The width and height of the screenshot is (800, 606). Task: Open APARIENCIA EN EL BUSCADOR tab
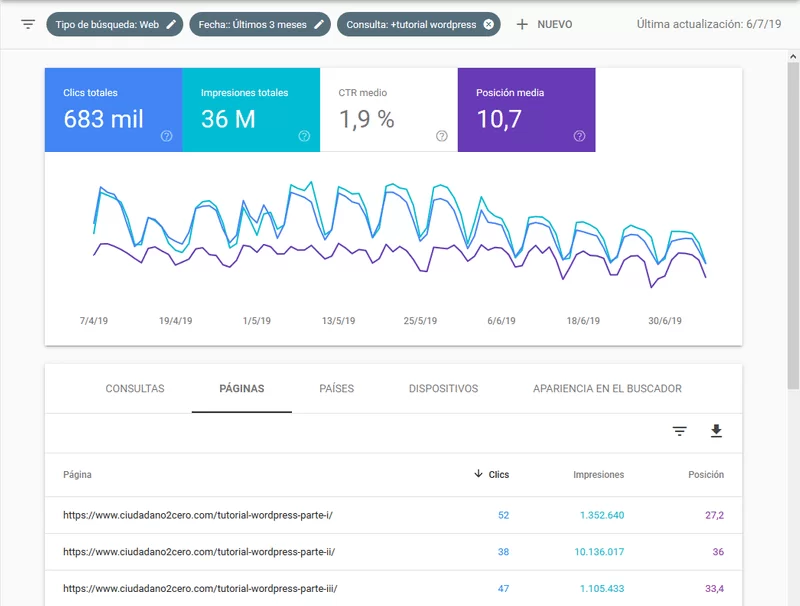click(x=607, y=389)
